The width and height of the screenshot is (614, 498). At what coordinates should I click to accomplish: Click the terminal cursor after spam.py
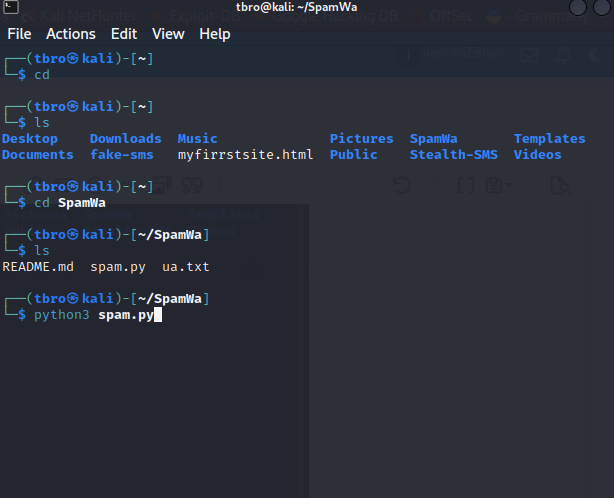(x=158, y=315)
